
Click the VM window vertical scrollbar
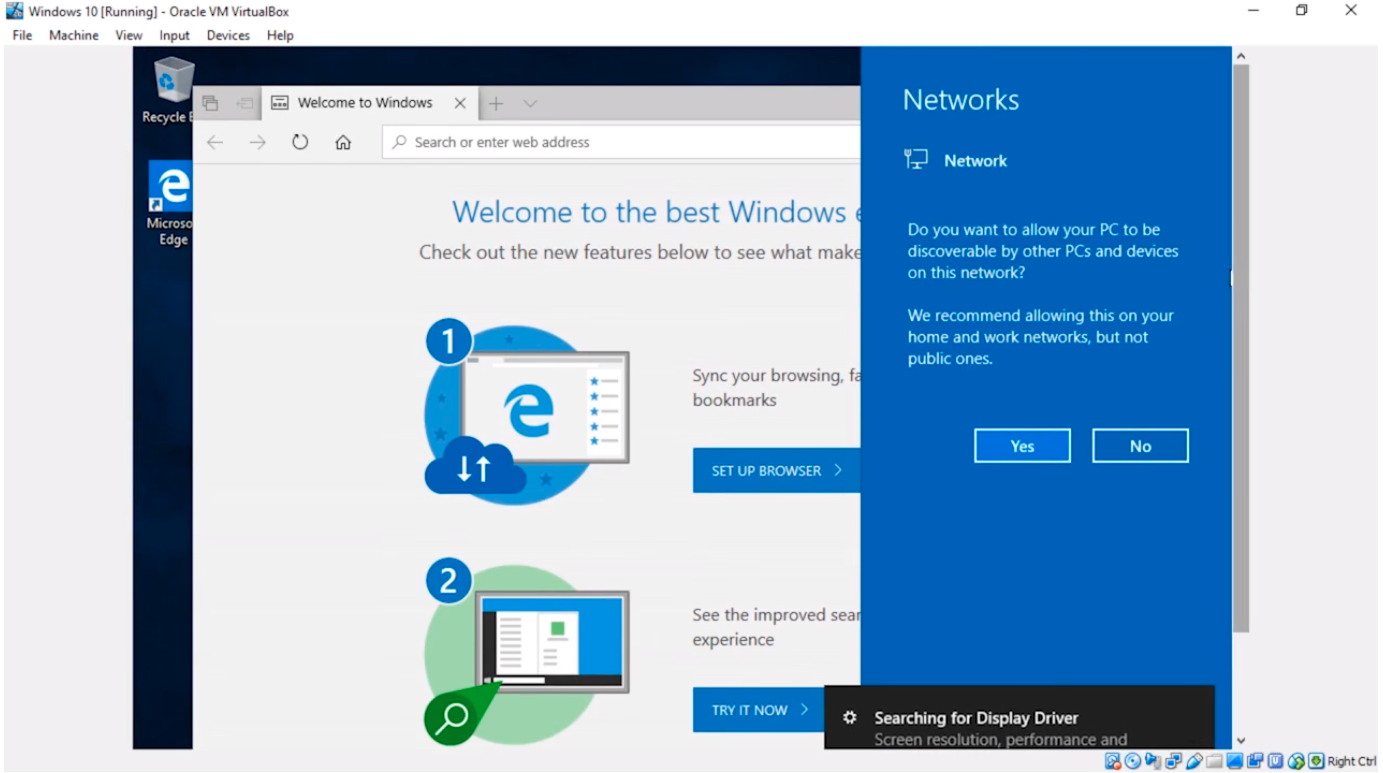click(1241, 350)
